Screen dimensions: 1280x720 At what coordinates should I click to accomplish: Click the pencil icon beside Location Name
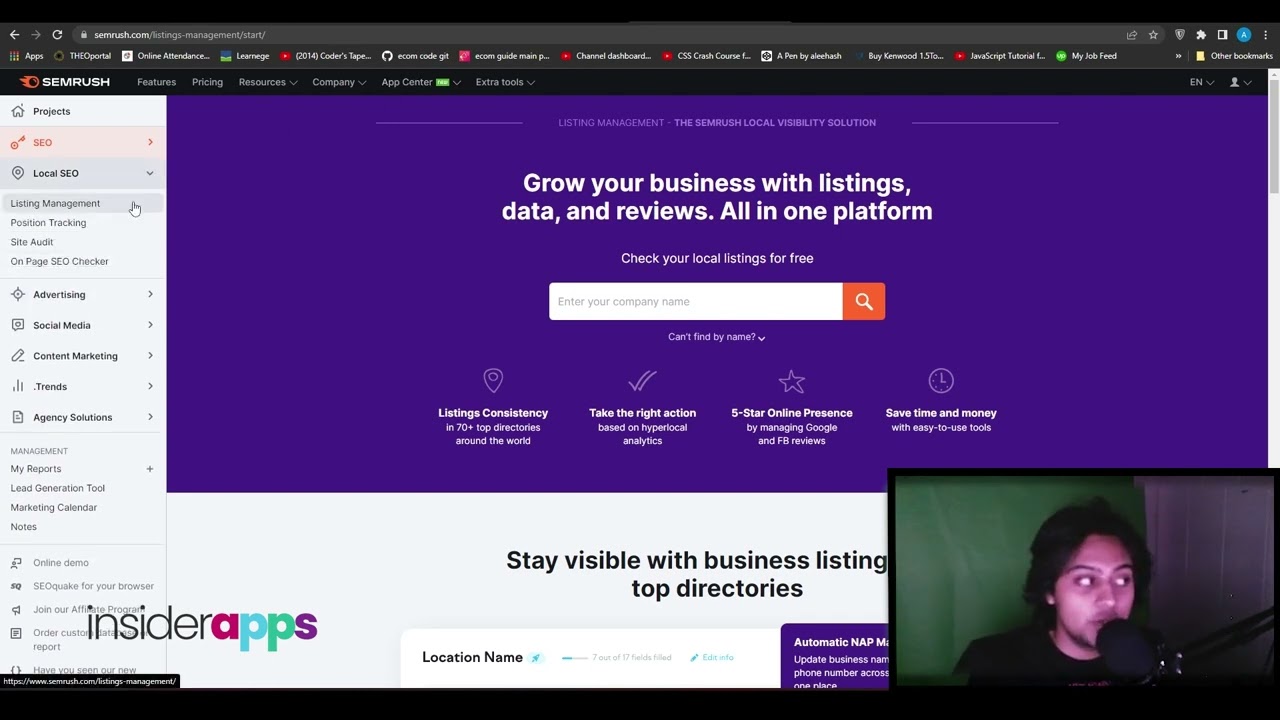536,658
